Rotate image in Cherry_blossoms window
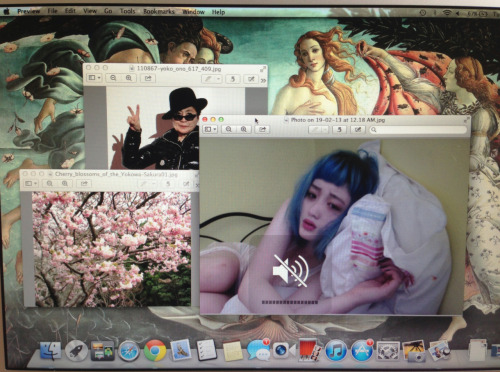500x372 pixels. [x=168, y=184]
